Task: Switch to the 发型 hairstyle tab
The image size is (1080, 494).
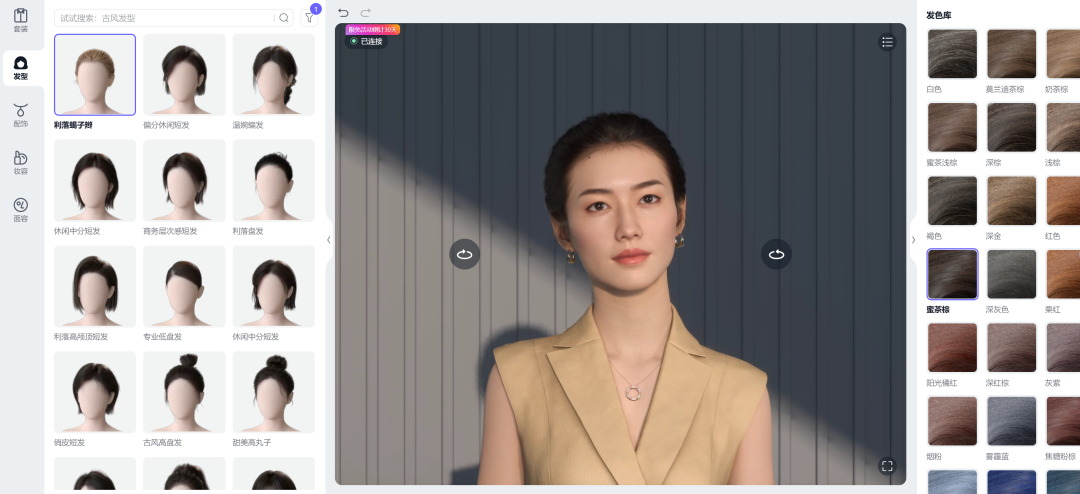Action: pos(21,68)
